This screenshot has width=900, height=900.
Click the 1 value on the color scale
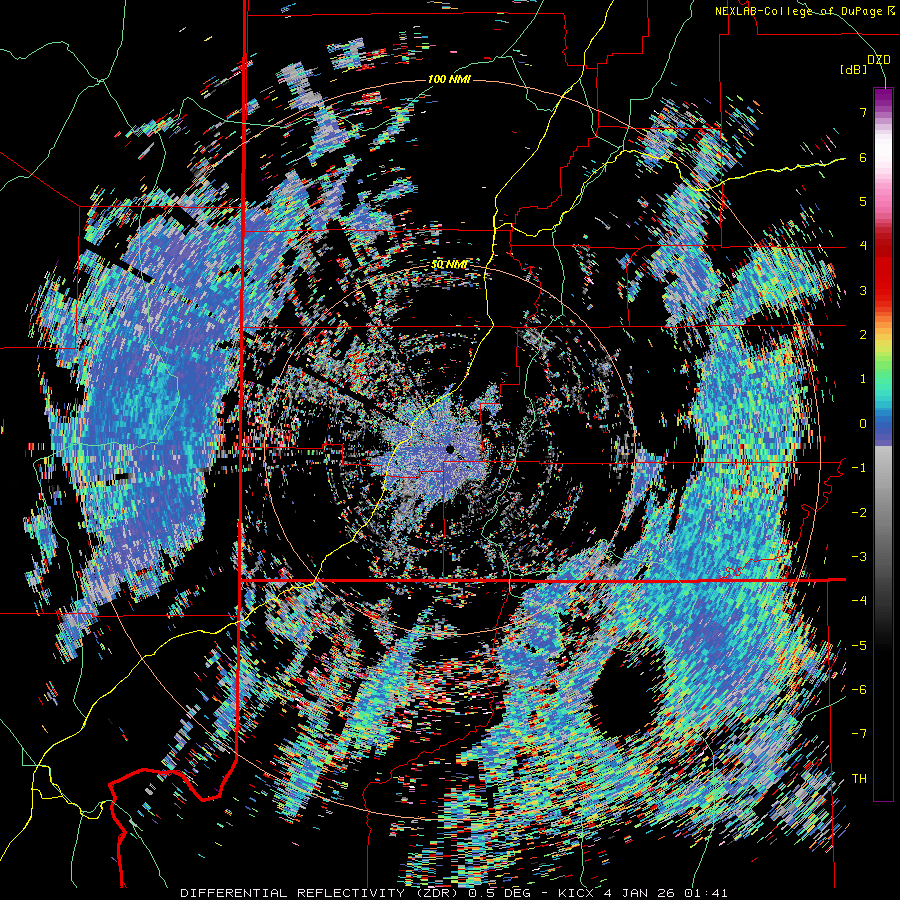point(863,379)
